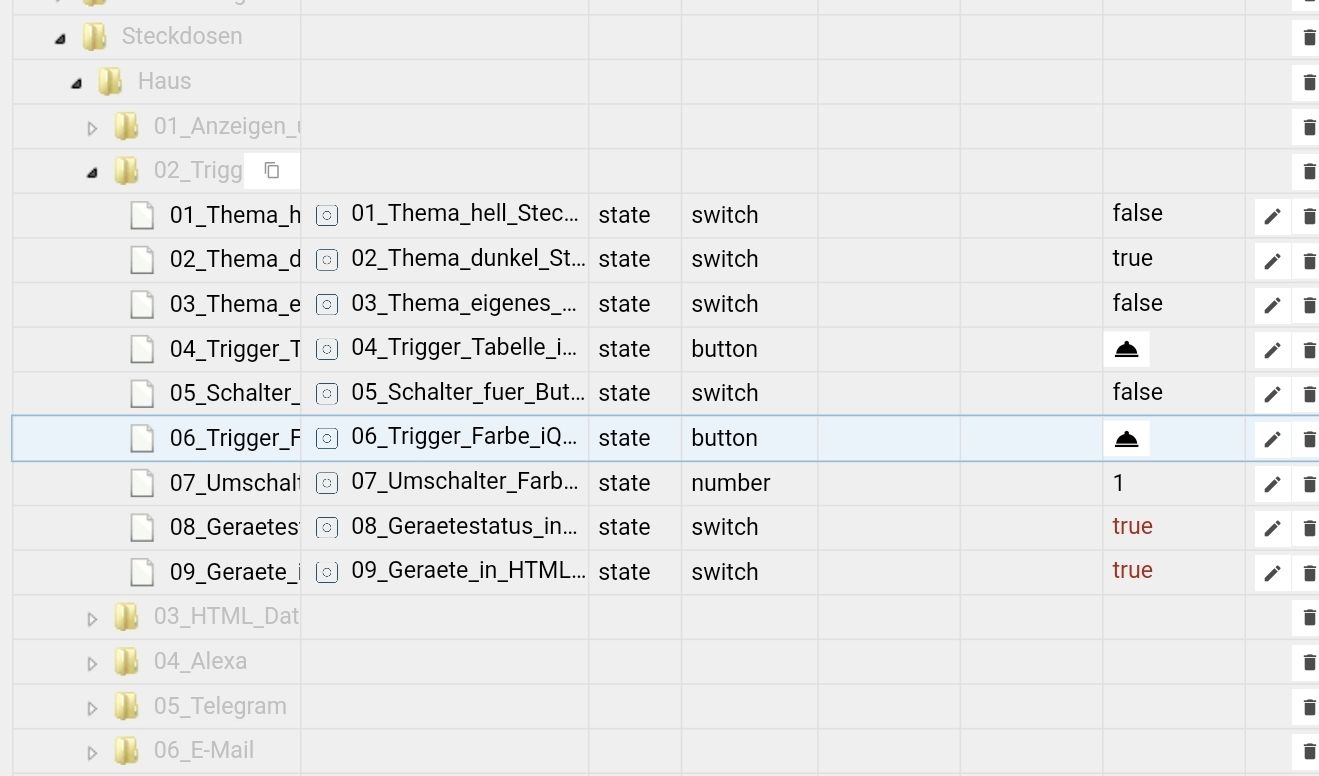Screen dimensions: 1319x776
Task: Edit the 01_Thema_hell row with its pencil icon
Action: point(1272,216)
